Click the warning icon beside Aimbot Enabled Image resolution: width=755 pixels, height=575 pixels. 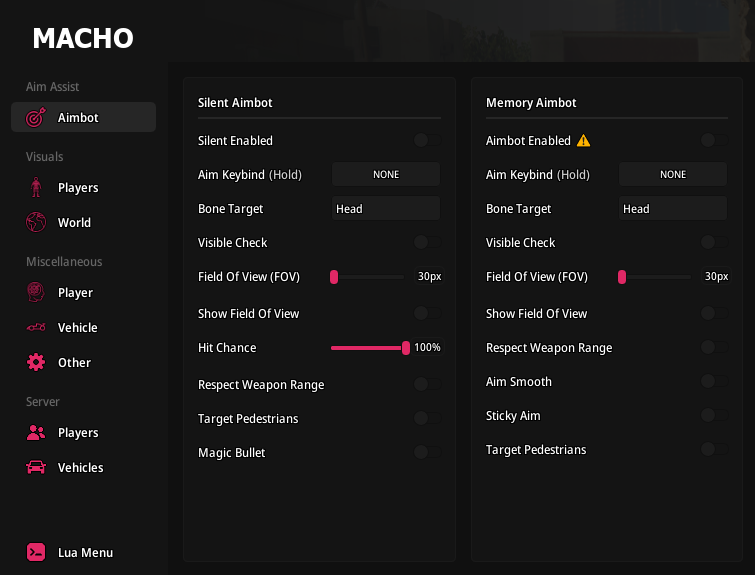tap(584, 141)
